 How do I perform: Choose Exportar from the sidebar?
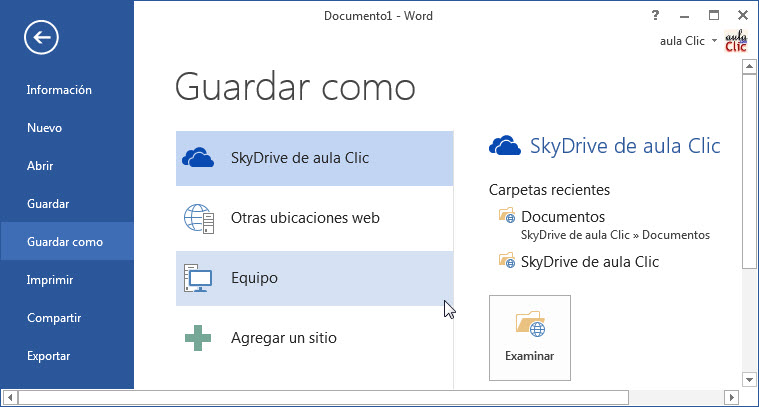(48, 356)
